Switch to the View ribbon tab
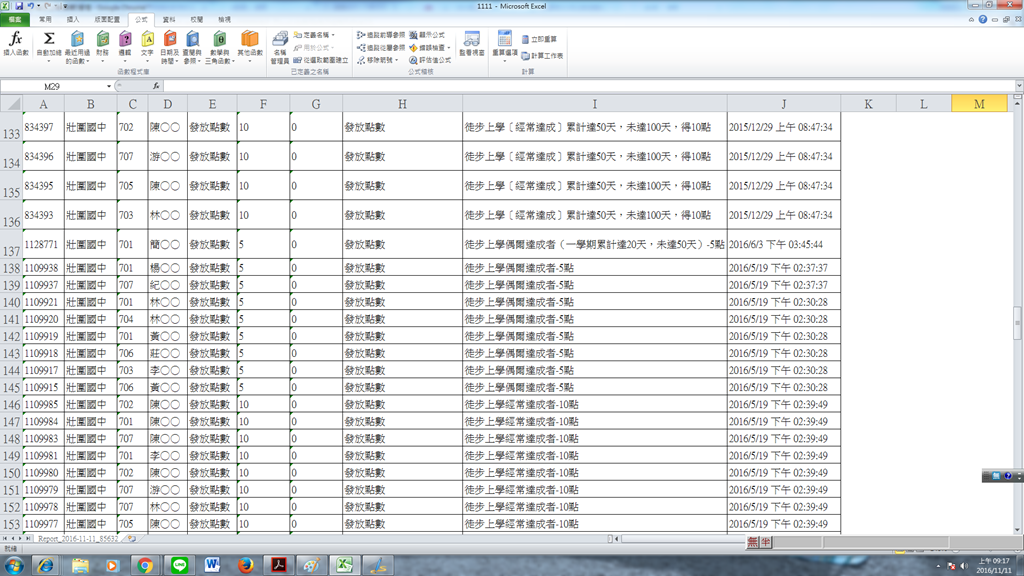Screen dimensions: 1024x576 (224, 20)
